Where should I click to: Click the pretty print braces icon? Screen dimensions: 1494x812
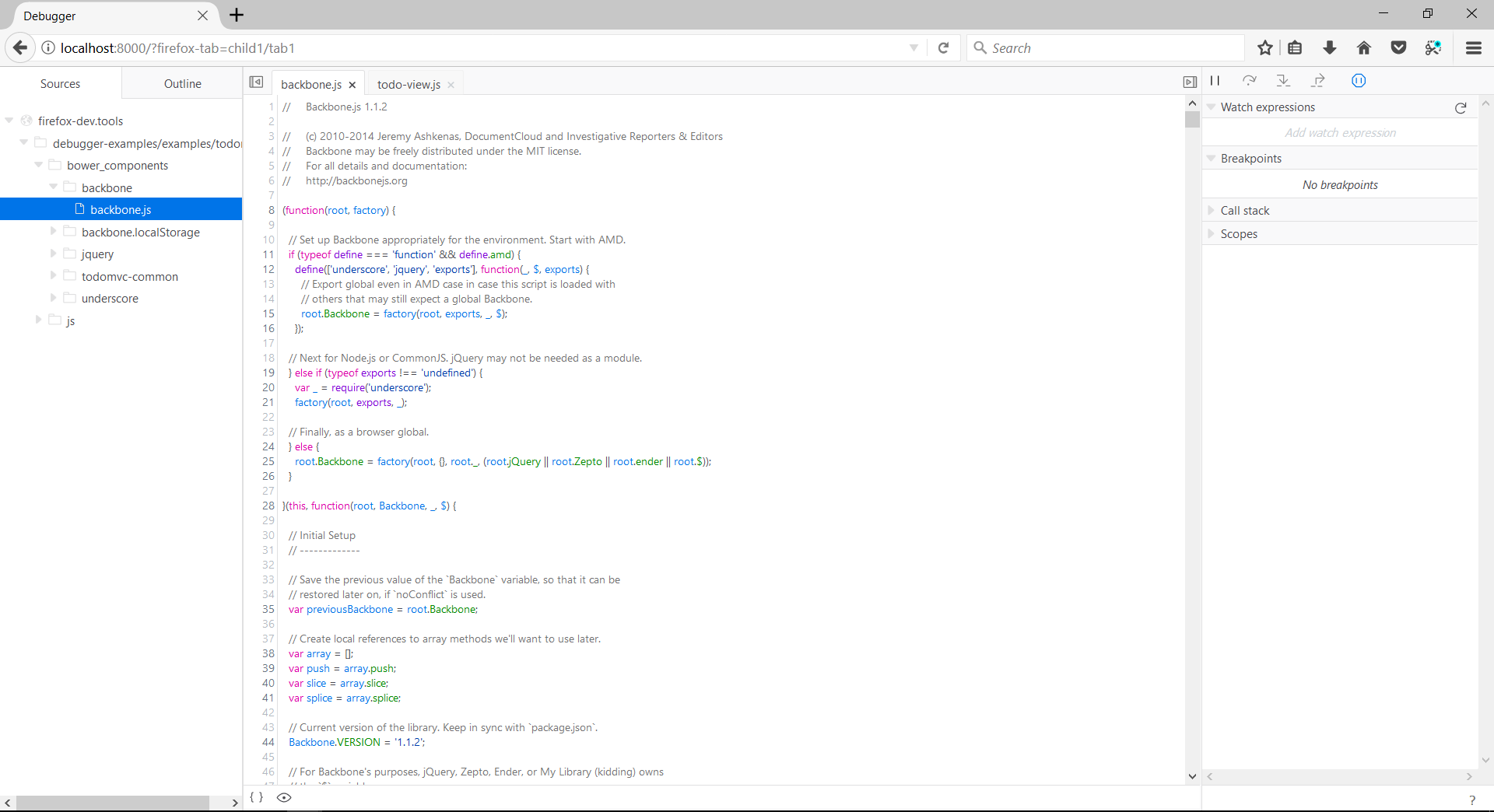coord(256,797)
